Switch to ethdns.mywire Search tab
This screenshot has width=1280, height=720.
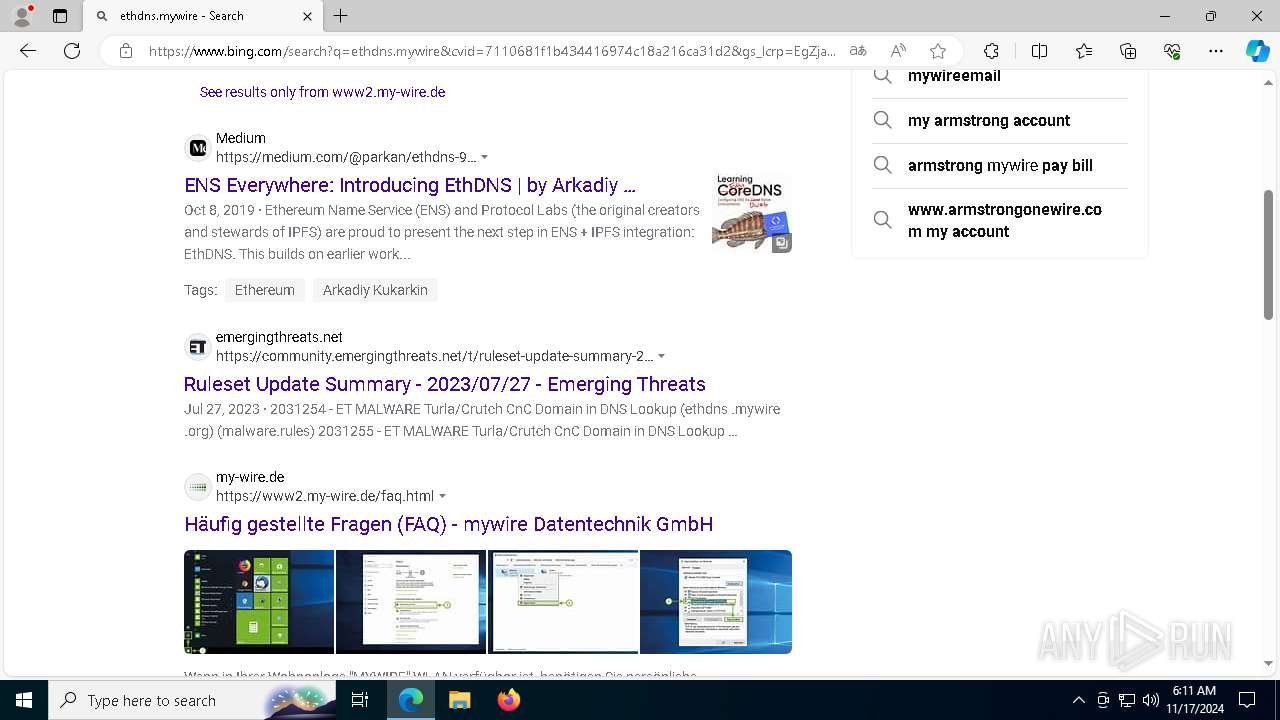click(x=203, y=16)
